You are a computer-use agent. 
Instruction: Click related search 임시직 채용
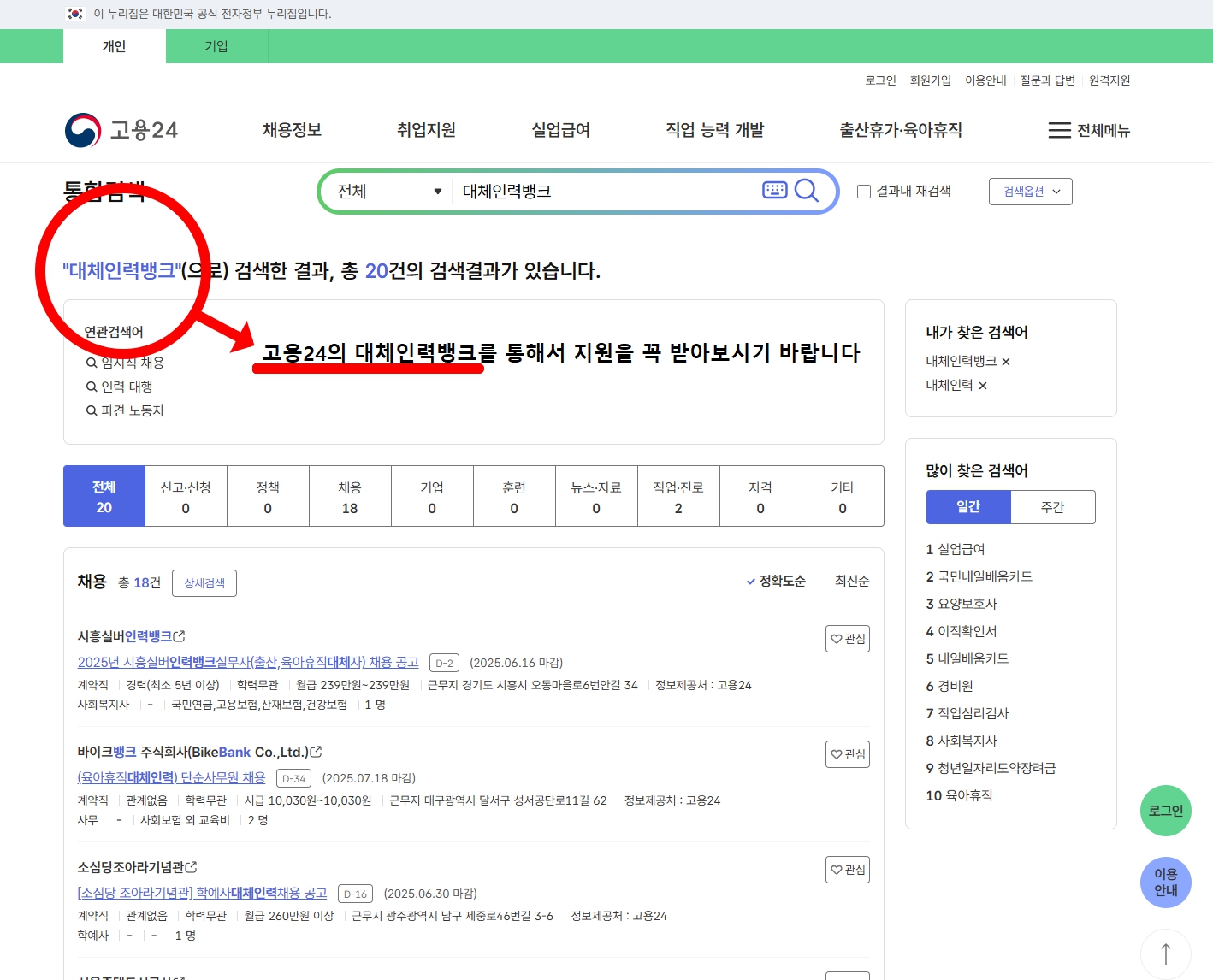(x=126, y=363)
